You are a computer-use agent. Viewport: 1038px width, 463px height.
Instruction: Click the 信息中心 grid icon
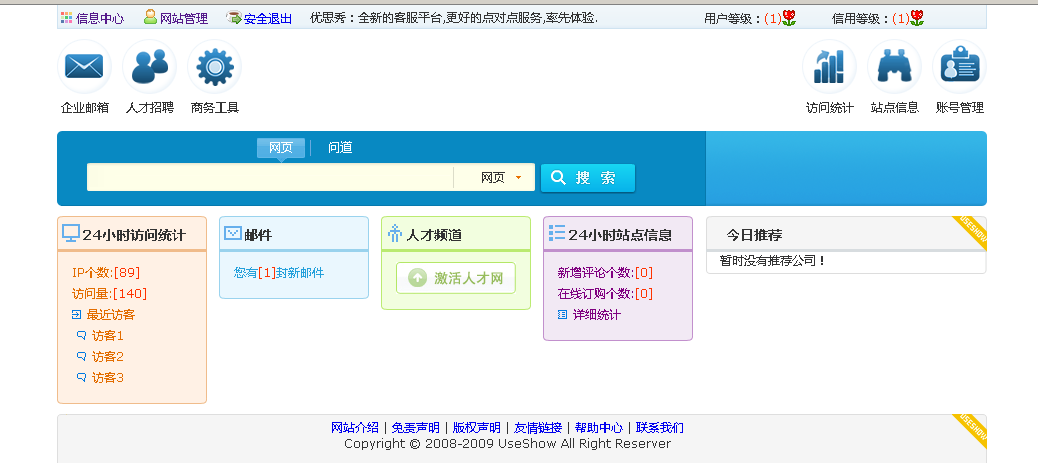click(x=67, y=18)
